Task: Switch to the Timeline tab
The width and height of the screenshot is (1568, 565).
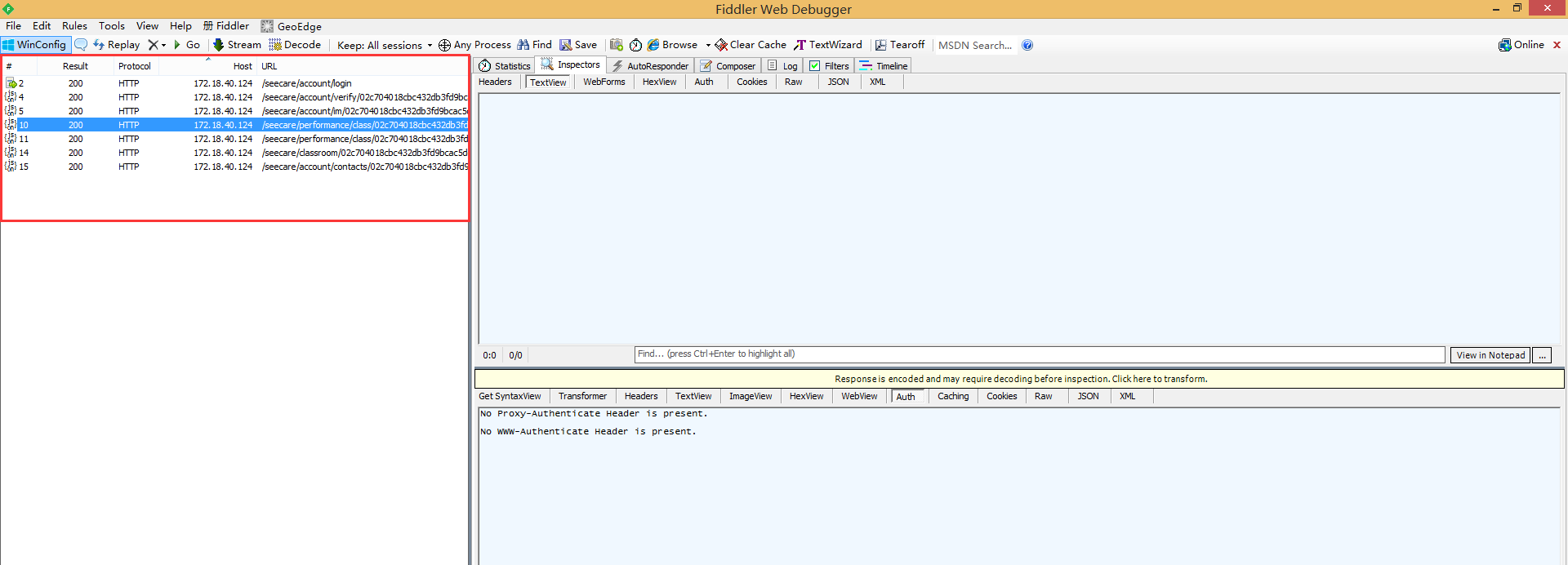Action: pyautogui.click(x=884, y=66)
